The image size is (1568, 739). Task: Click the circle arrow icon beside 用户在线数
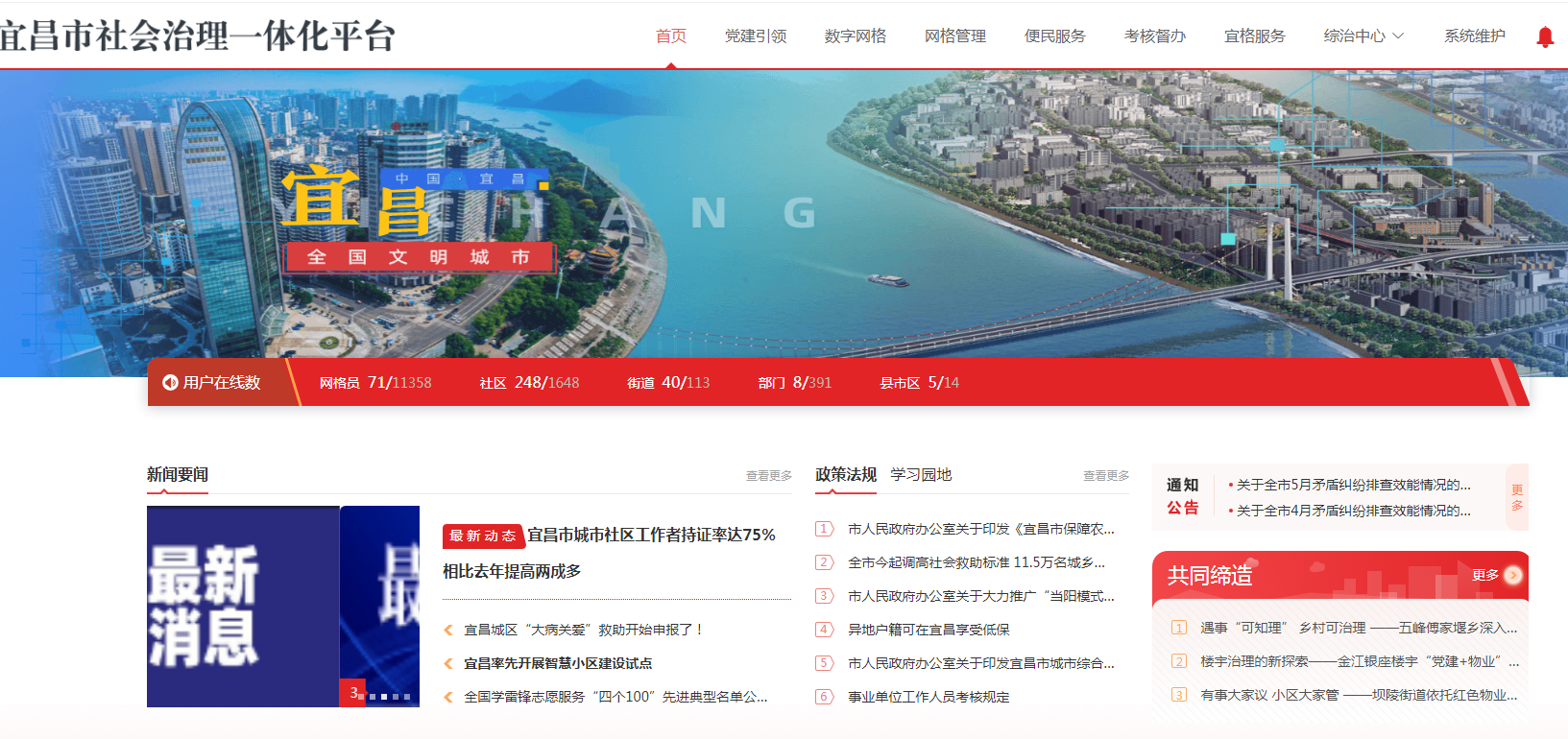(x=170, y=383)
